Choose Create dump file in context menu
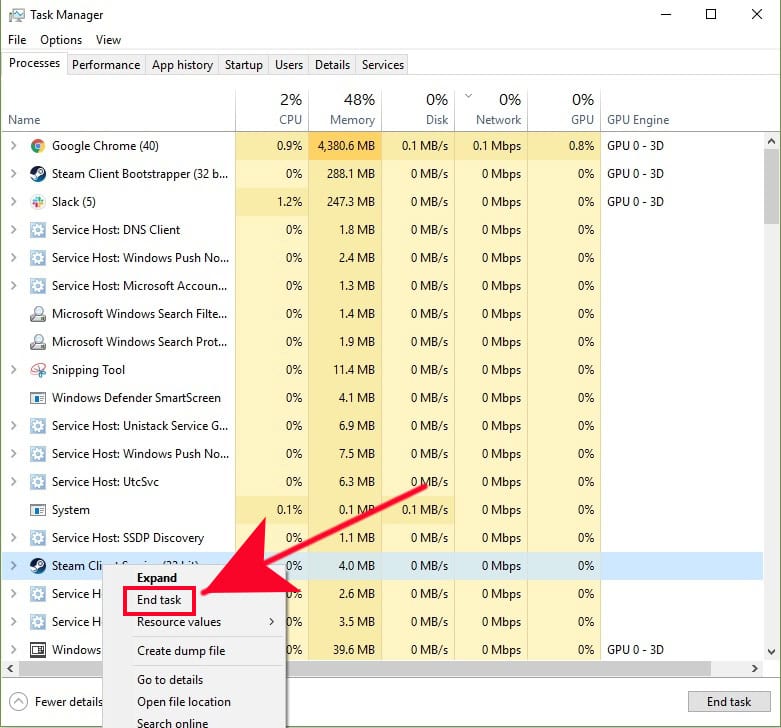 pyautogui.click(x=181, y=651)
